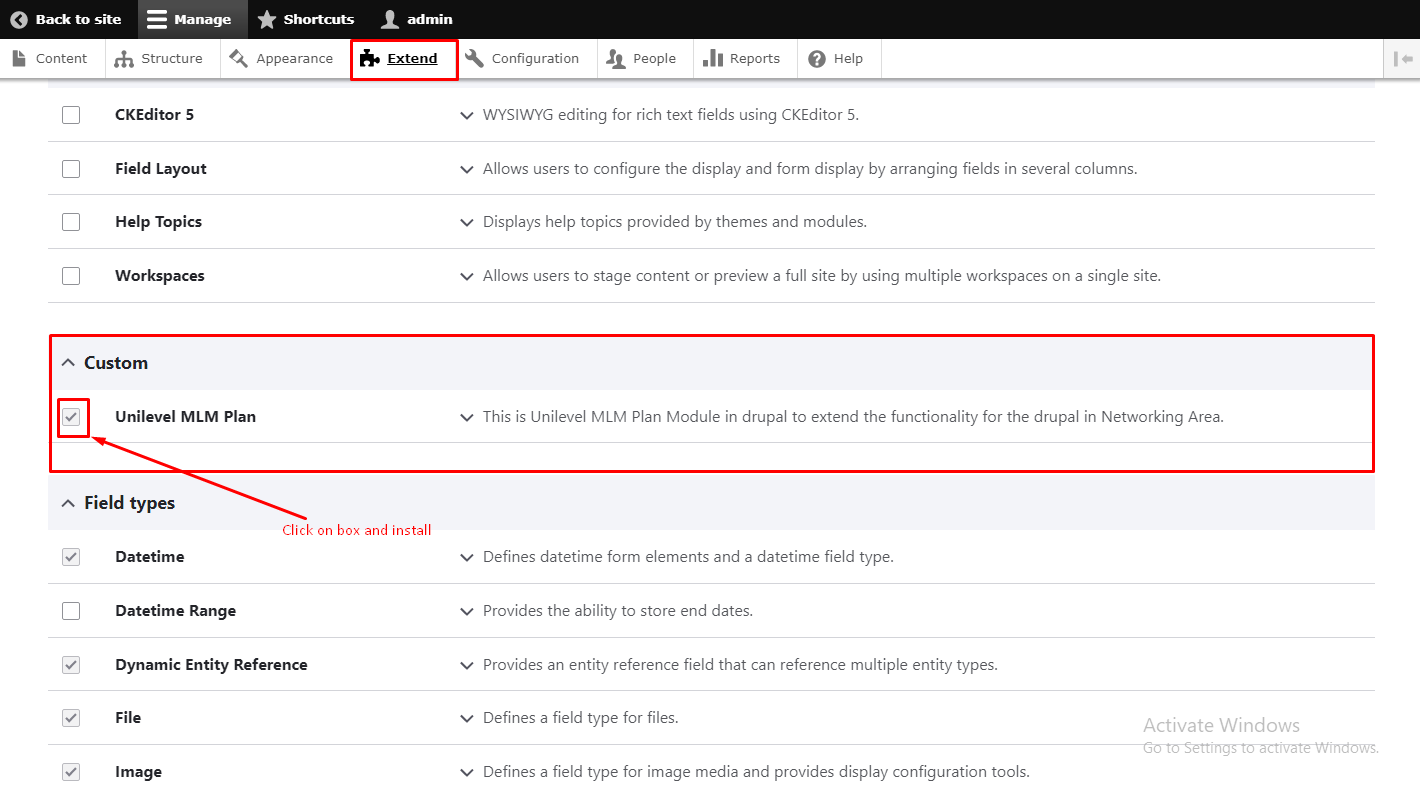Screen dimensions: 1420x798
Task: Check the Workspaces module checkbox
Action: 71,276
